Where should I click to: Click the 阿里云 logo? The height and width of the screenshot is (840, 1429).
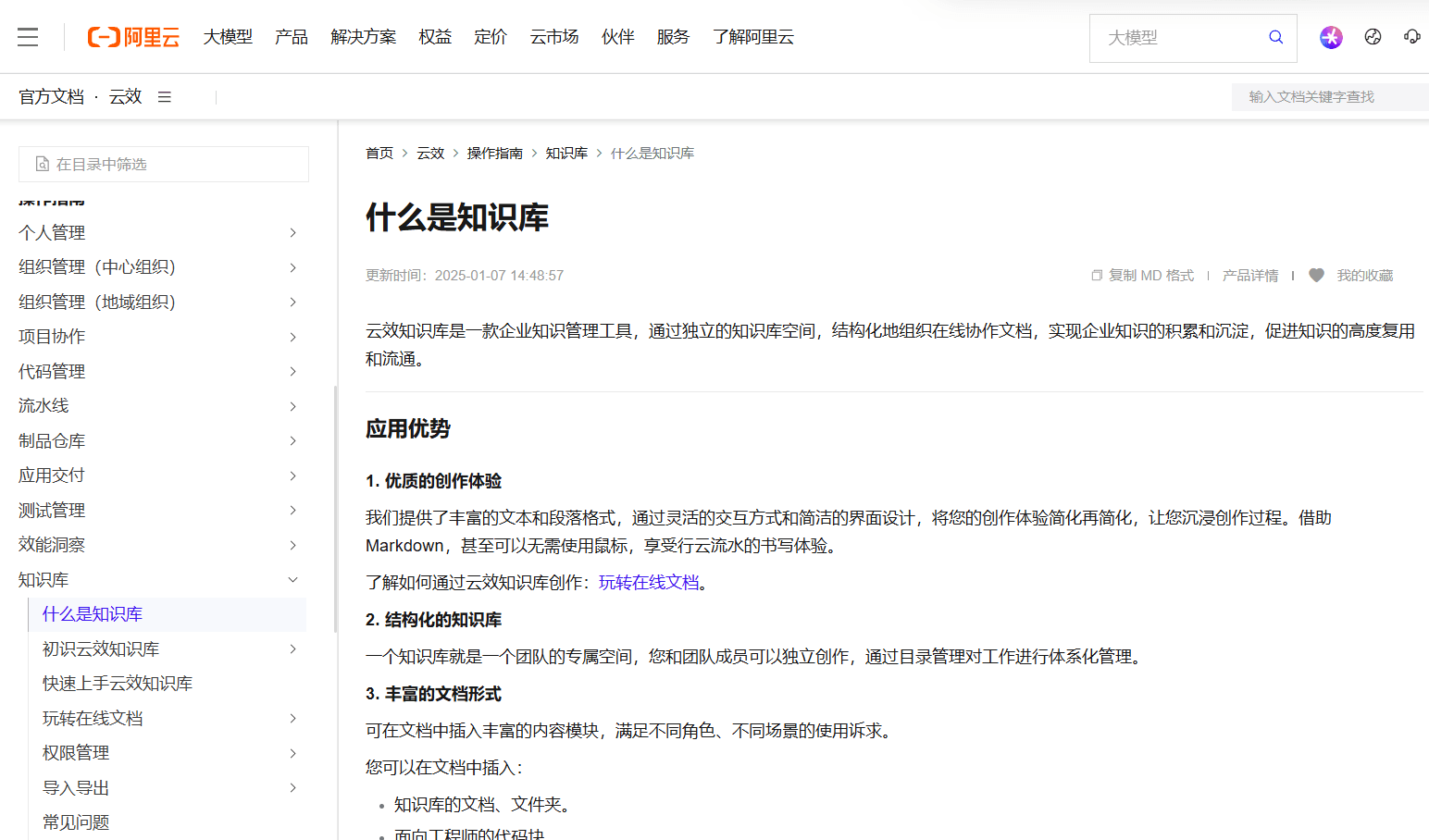coord(133,37)
